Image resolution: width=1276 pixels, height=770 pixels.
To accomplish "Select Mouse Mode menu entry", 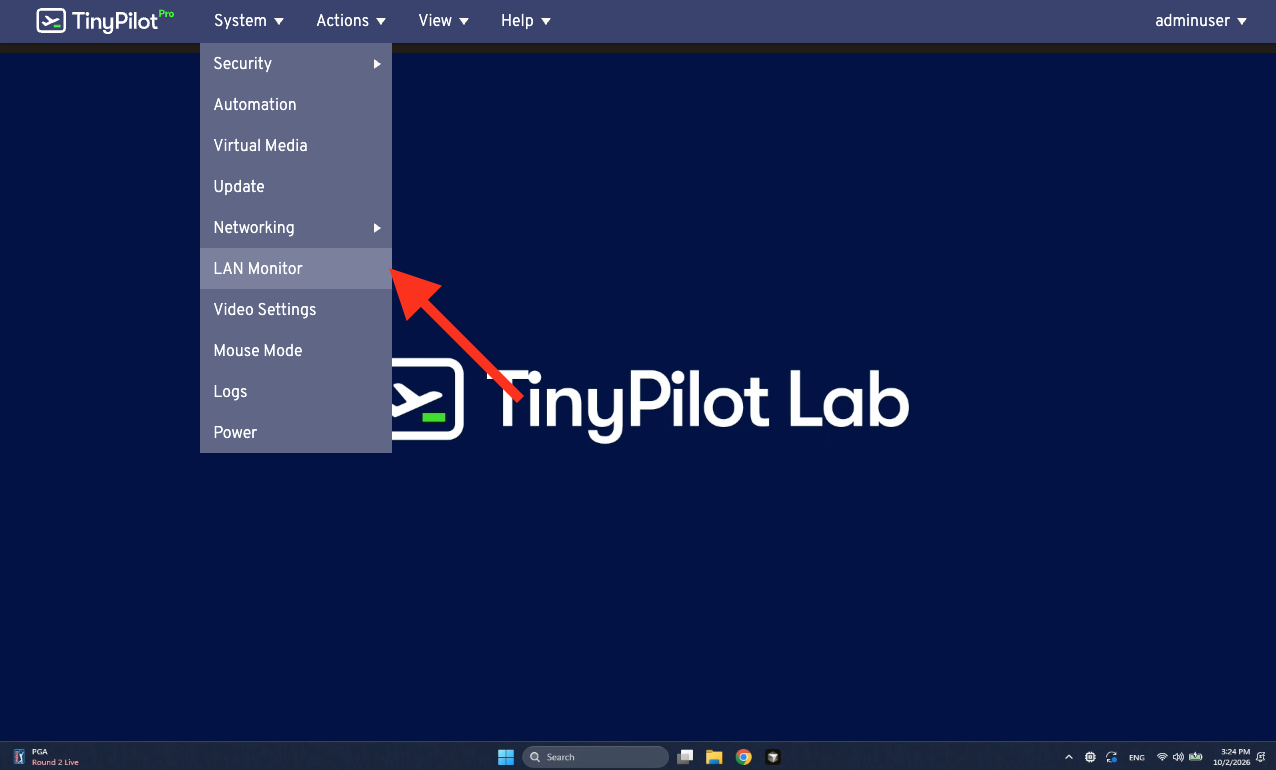I will (x=296, y=350).
